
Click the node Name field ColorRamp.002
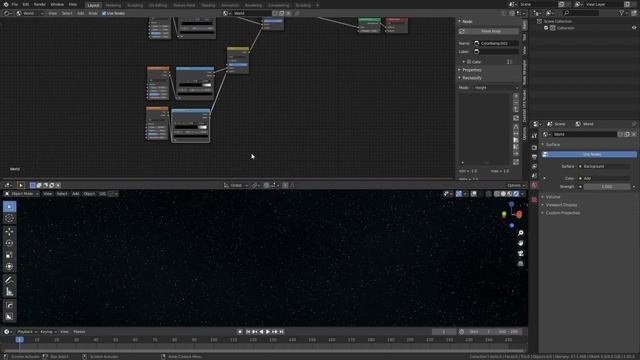point(496,43)
